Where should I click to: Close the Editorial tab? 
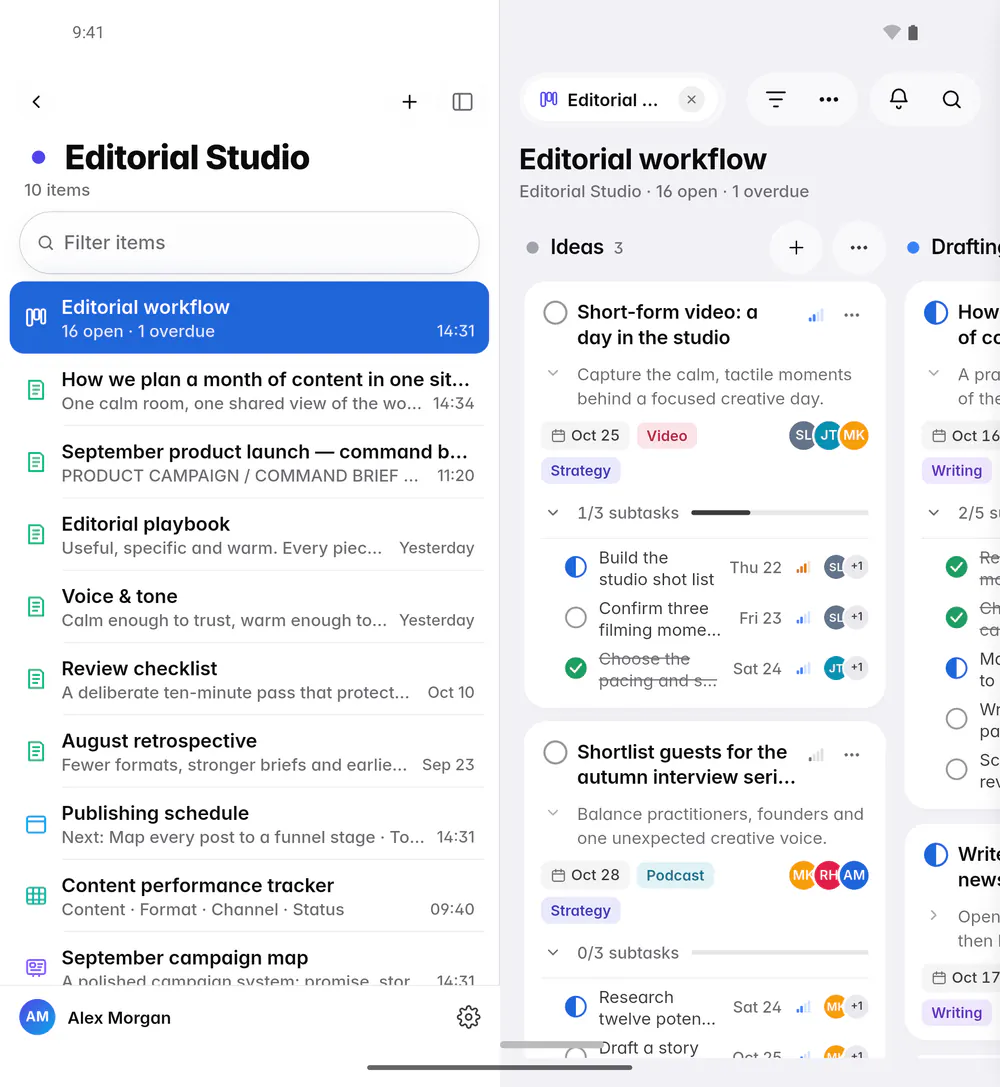(691, 100)
